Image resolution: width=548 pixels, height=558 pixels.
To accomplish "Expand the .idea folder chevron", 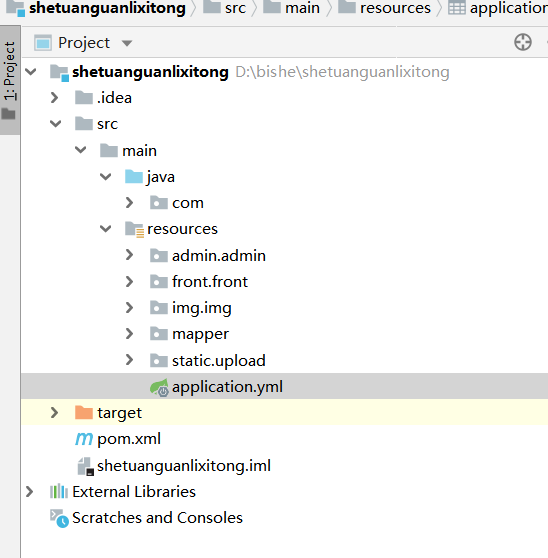I will coord(54,98).
